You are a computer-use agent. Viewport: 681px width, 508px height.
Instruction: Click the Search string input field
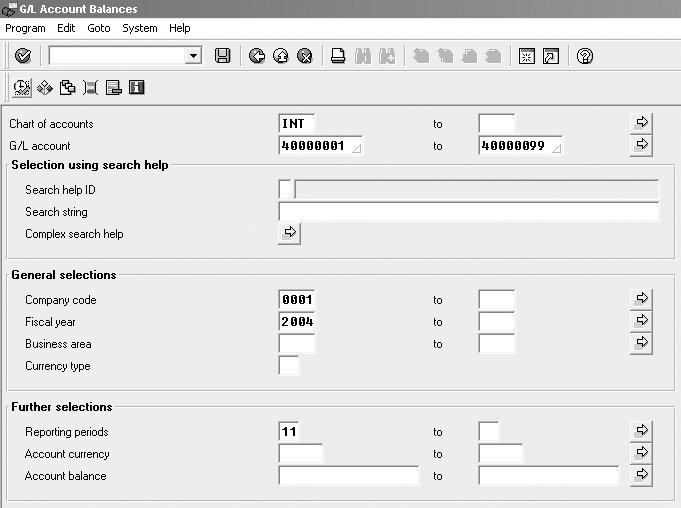click(468, 212)
